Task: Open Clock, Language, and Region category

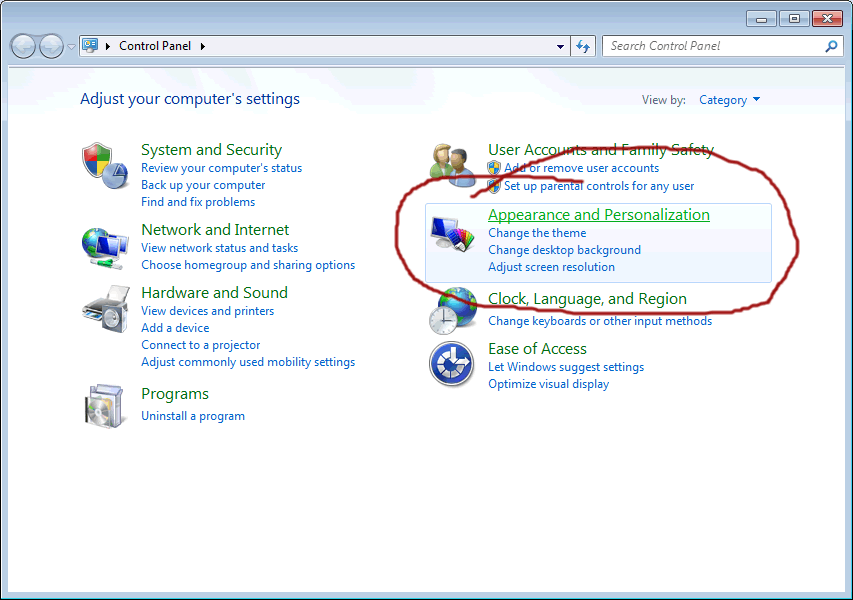Action: pos(587,299)
